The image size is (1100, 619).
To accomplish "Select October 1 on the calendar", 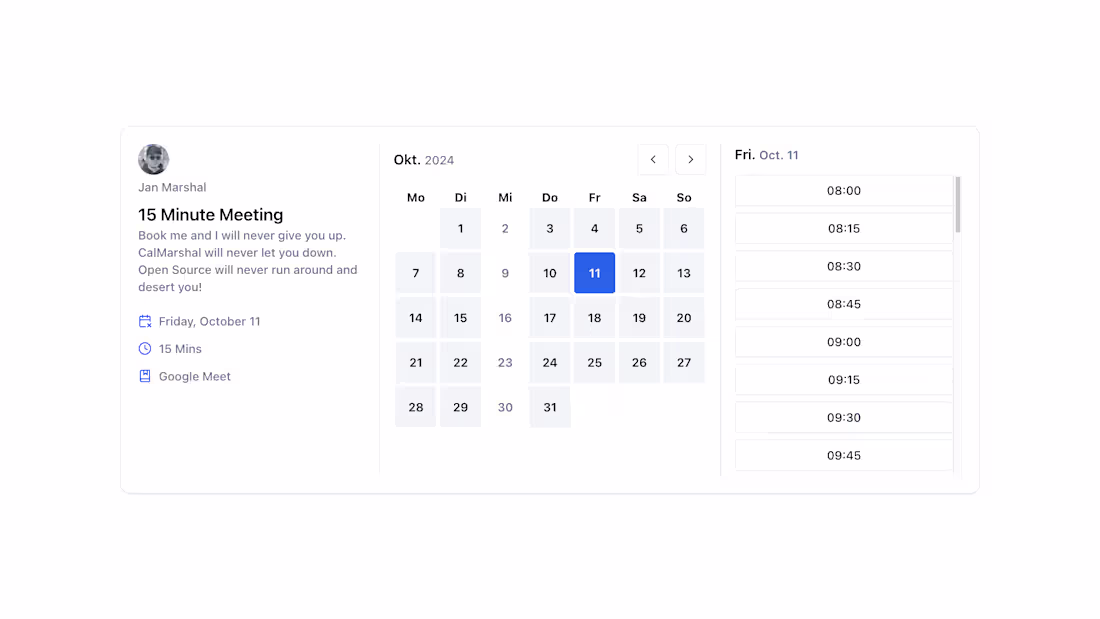I will pos(460,228).
